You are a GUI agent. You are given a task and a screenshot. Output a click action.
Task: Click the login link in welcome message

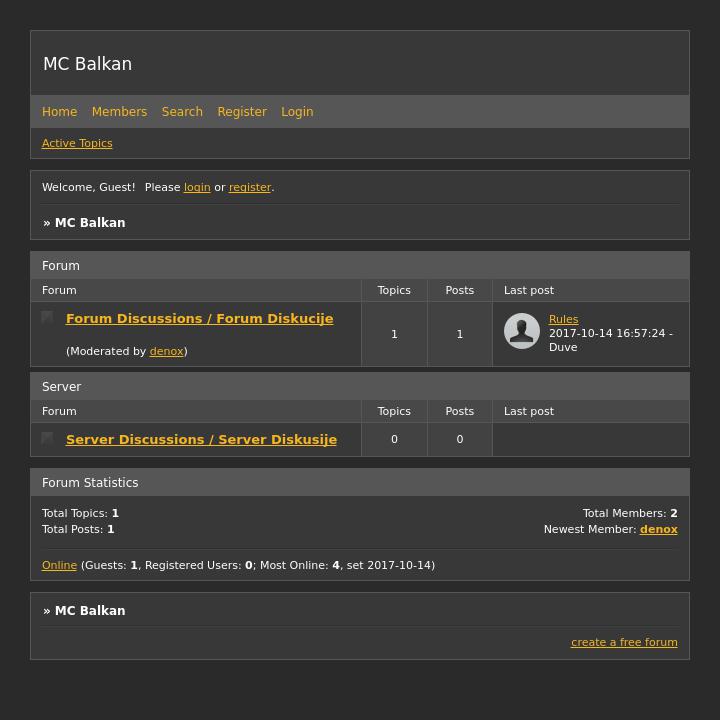coord(197,188)
